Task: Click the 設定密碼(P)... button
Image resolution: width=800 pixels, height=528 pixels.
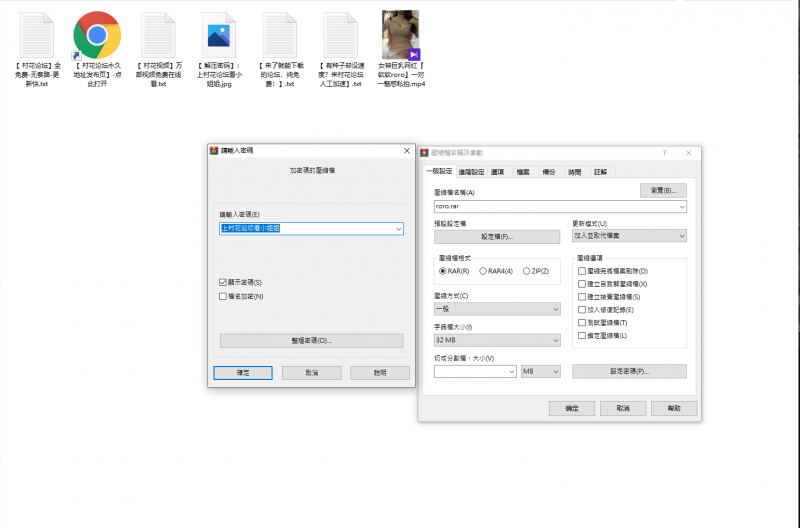Action: [629, 371]
